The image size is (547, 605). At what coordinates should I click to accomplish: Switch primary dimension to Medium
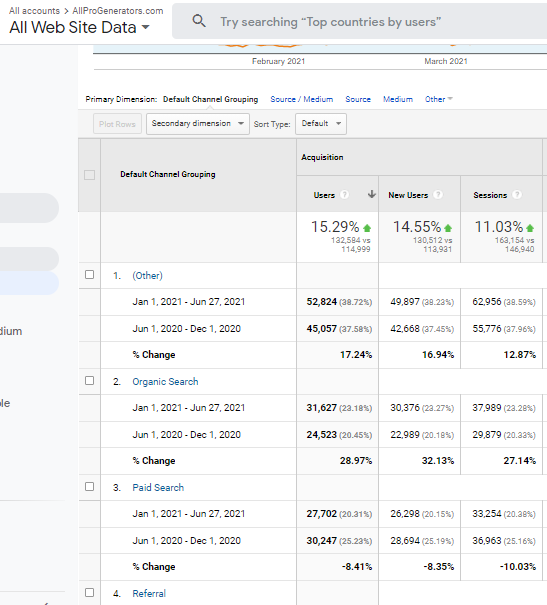coord(398,99)
